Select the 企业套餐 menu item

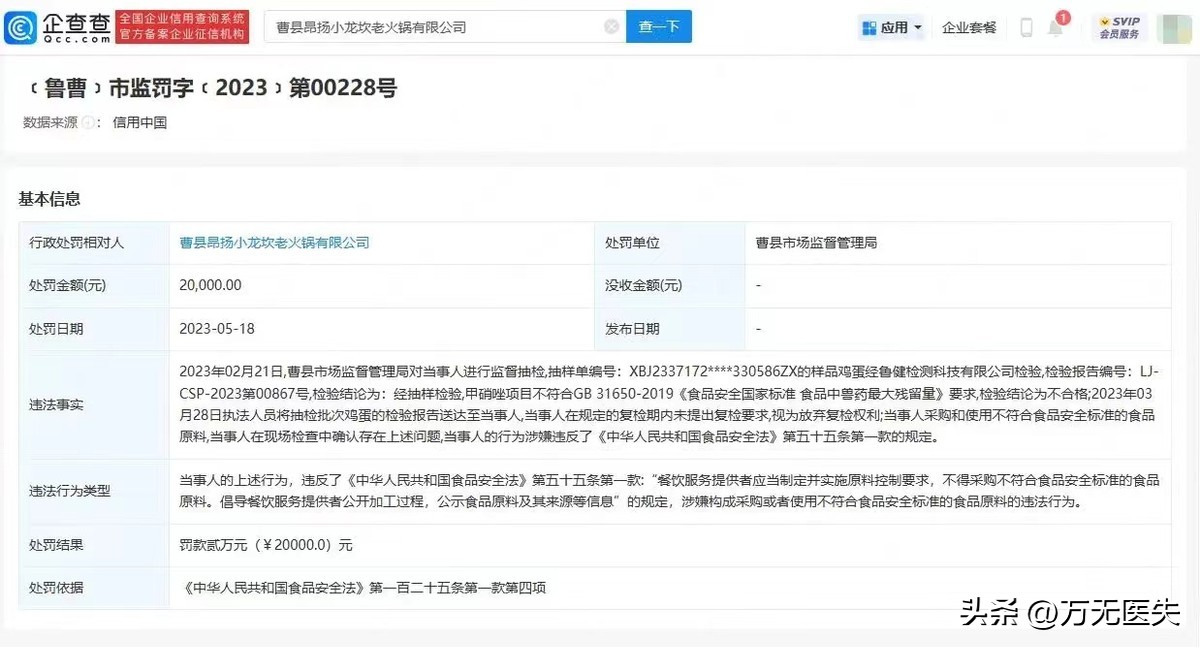[x=968, y=27]
